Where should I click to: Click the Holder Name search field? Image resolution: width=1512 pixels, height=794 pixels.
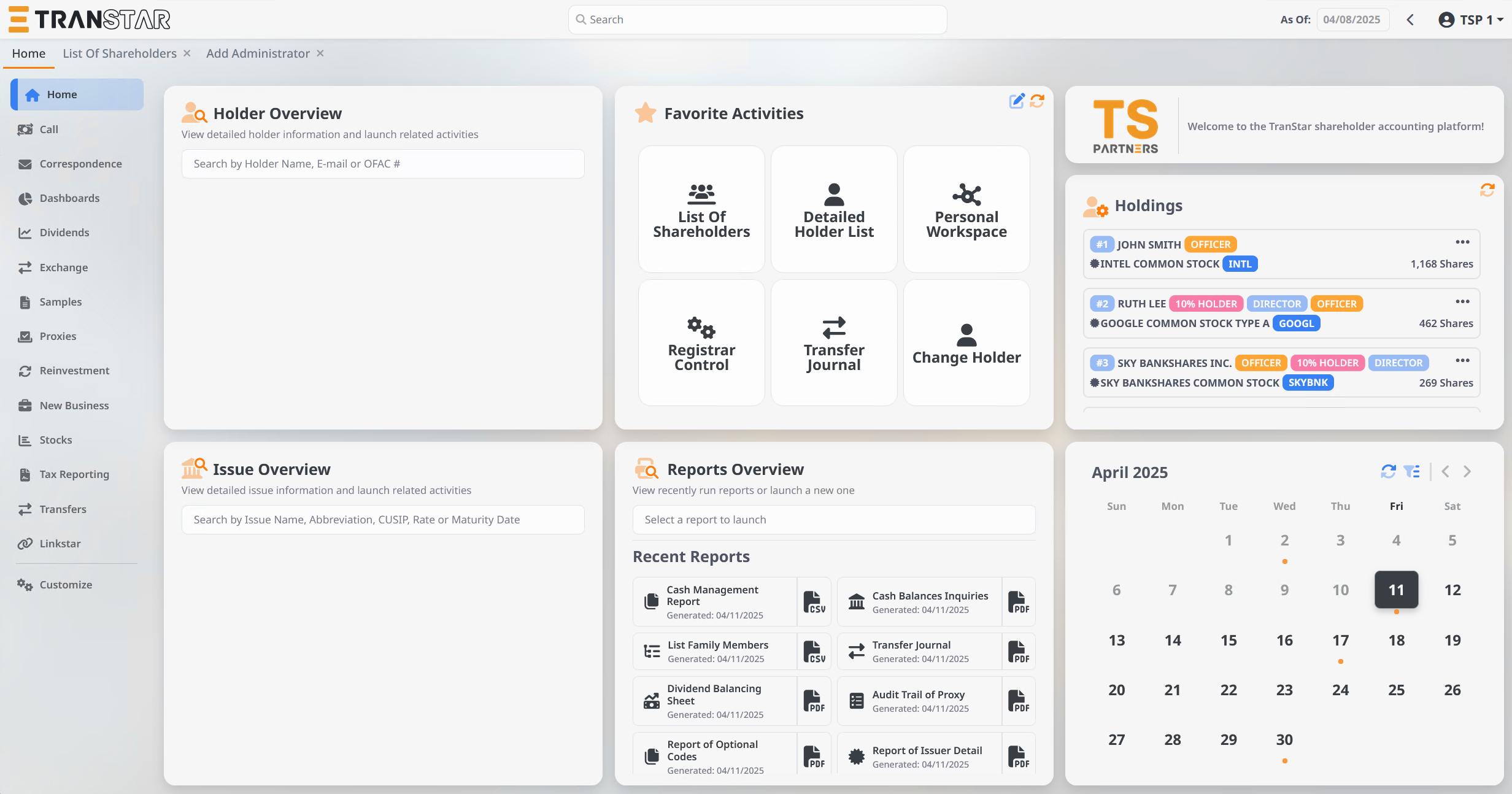(x=383, y=164)
